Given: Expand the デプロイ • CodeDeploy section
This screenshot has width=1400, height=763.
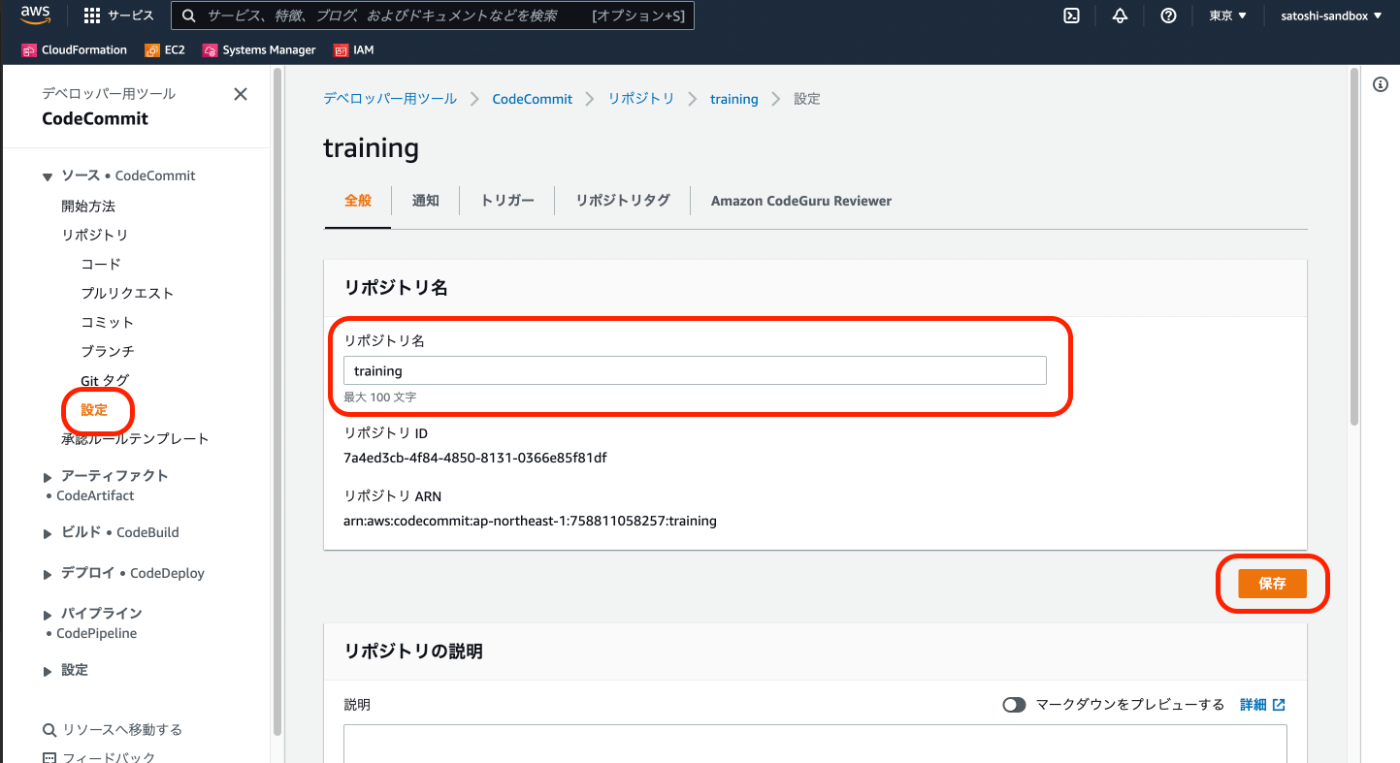Looking at the screenshot, I should (x=47, y=575).
